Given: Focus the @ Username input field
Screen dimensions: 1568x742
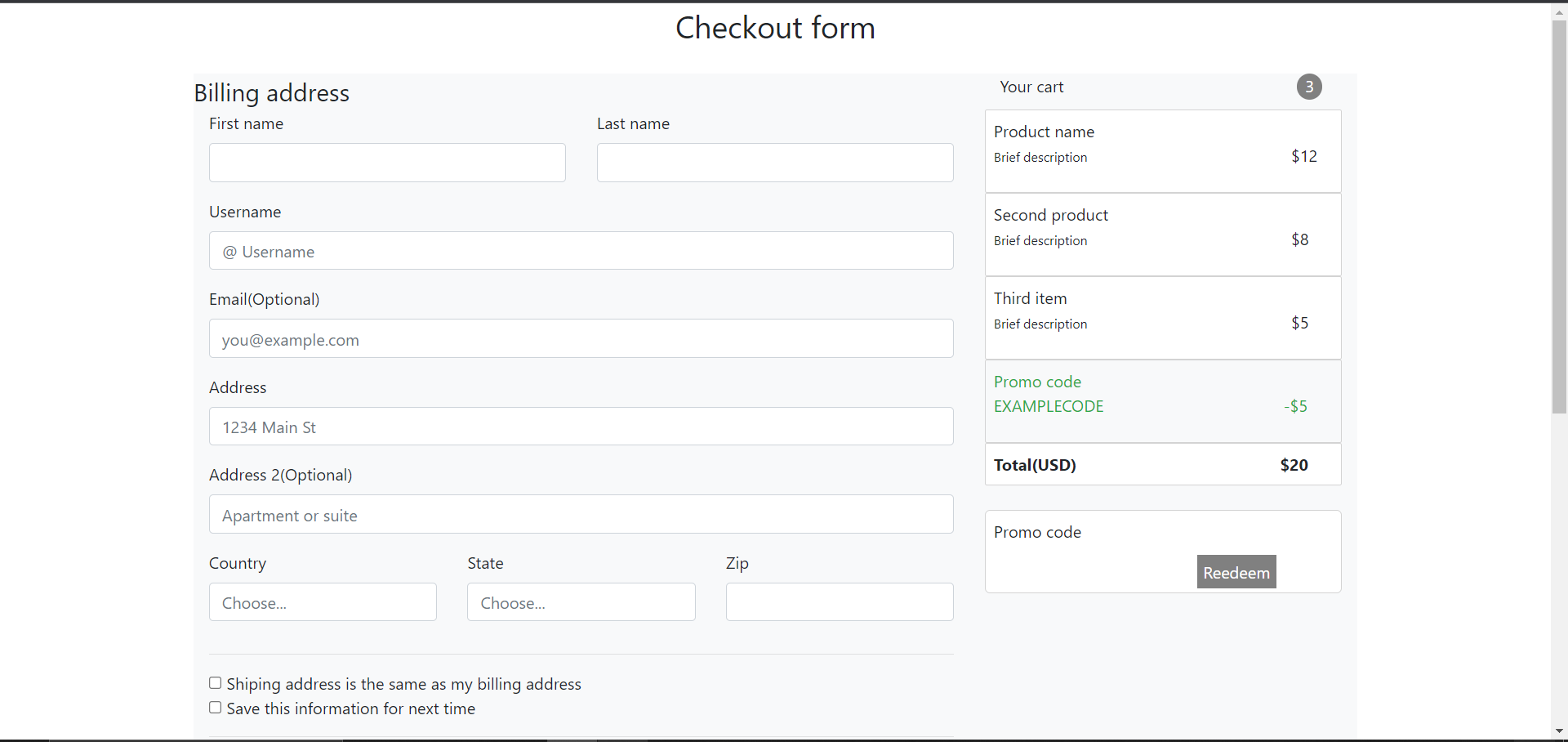Looking at the screenshot, I should tap(581, 251).
